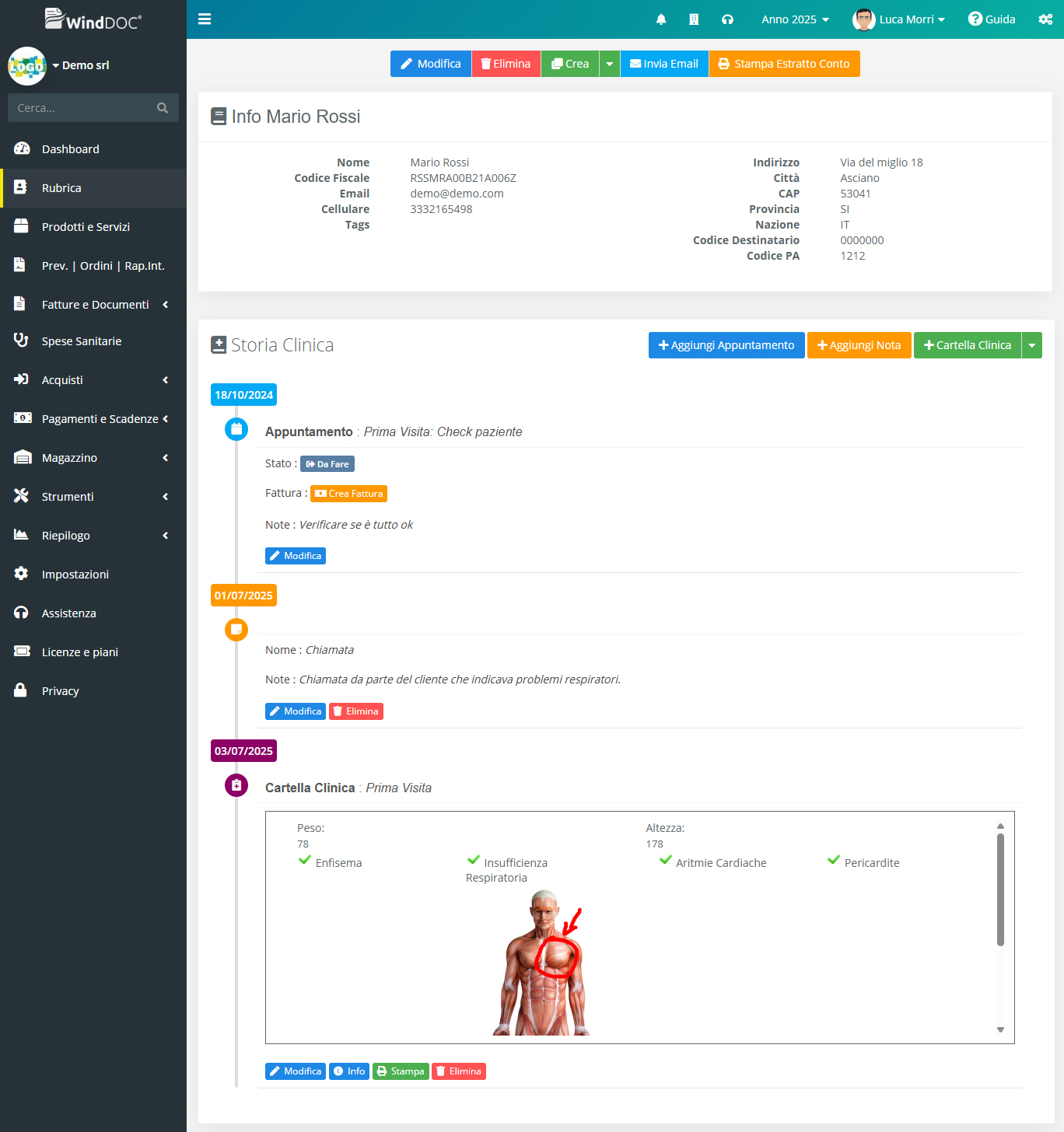Open Prodotti e Servizi
The image size is (1064, 1132).
click(x=93, y=227)
